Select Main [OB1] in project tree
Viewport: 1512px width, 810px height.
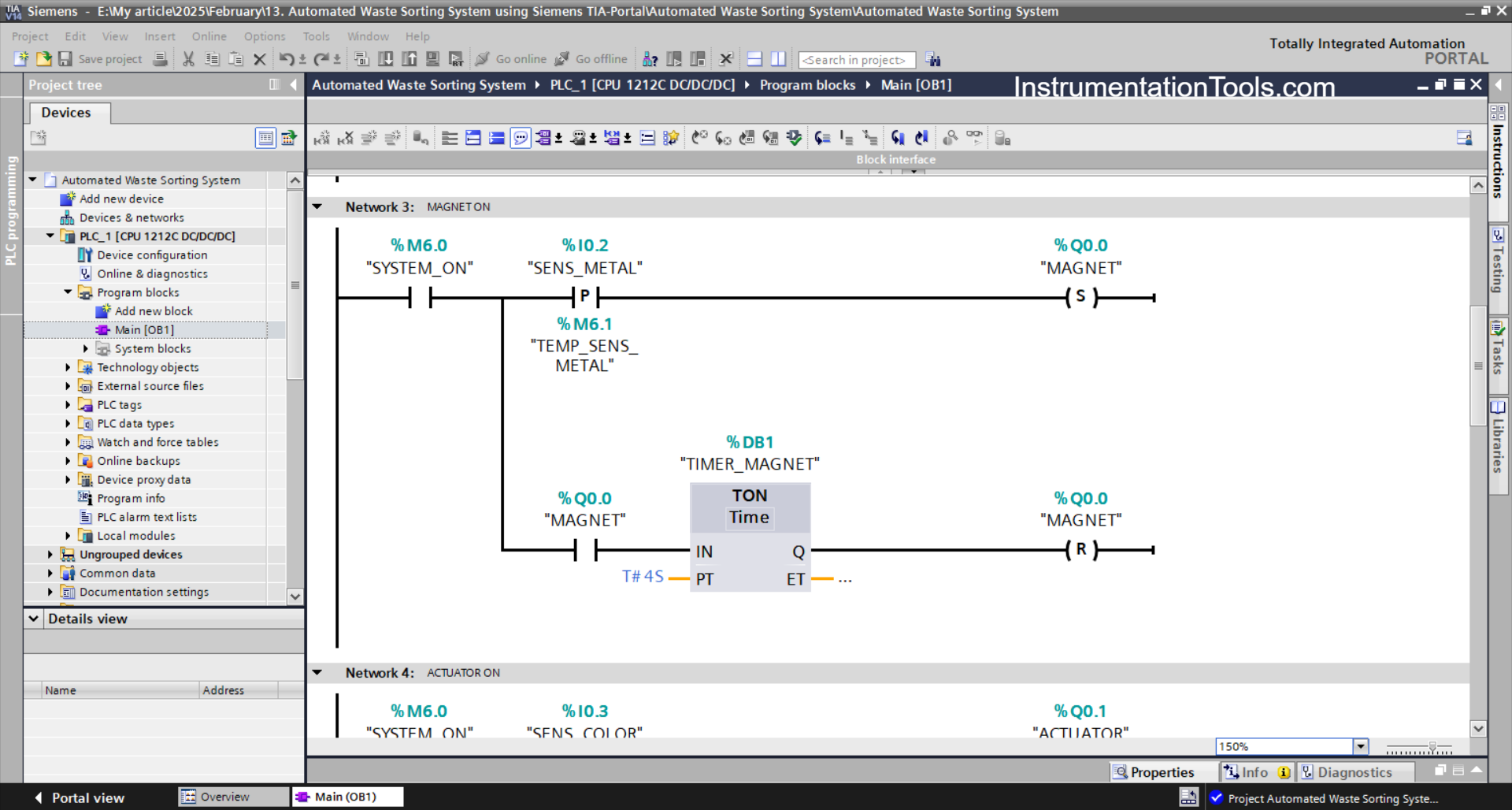pyautogui.click(x=144, y=329)
